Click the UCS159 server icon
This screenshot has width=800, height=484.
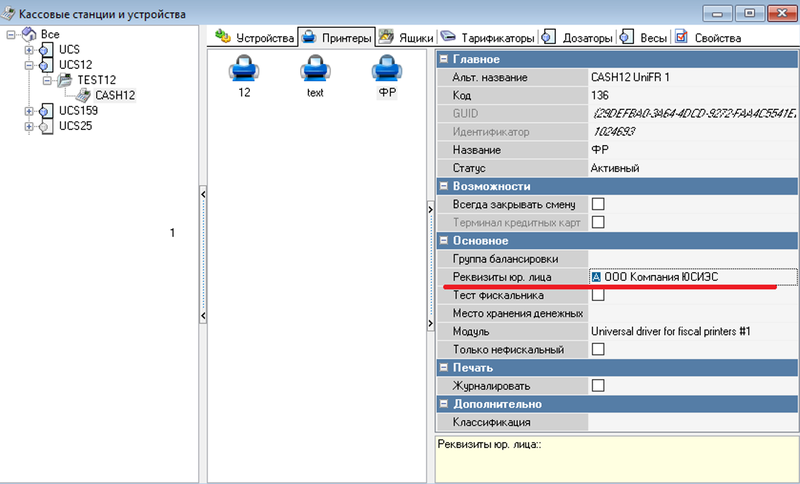(46, 111)
